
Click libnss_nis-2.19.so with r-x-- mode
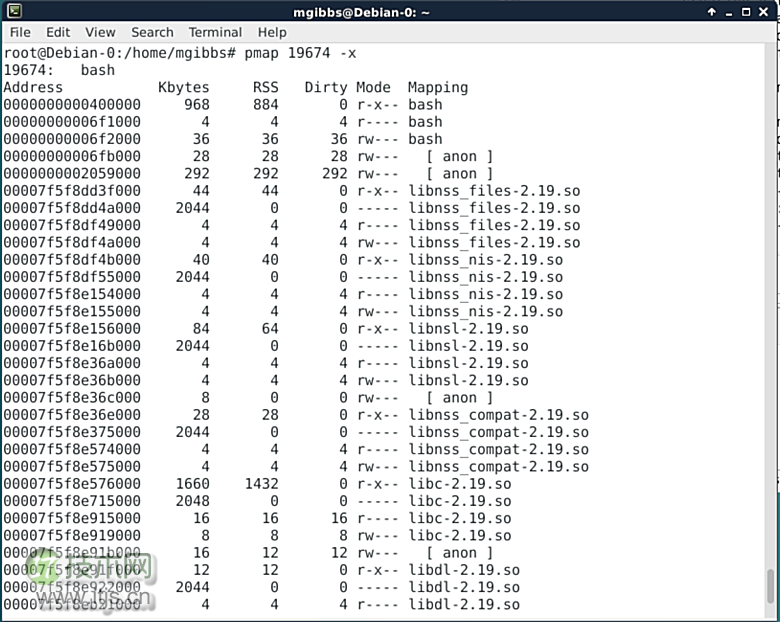pos(486,260)
